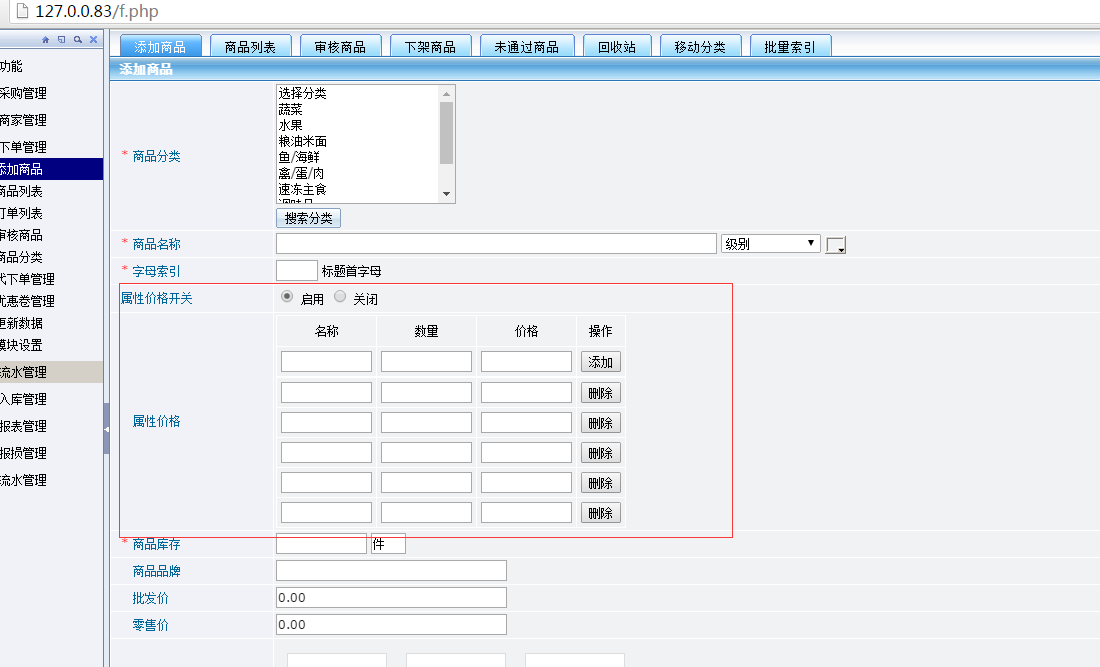
Task: Click the address bar URL 127.0.0.83/f.php
Action: tap(97, 11)
